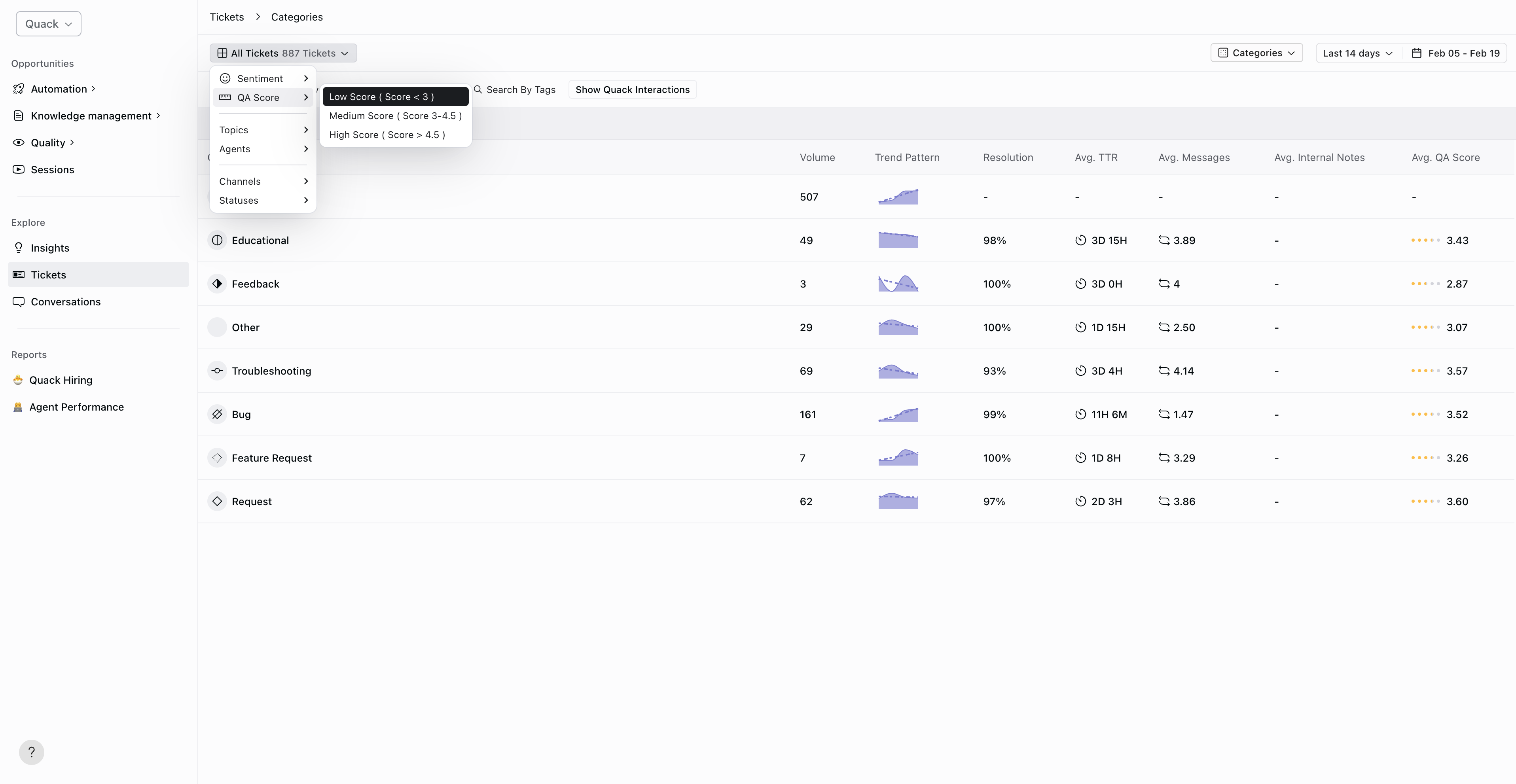Choose High Score filter option

click(x=387, y=135)
